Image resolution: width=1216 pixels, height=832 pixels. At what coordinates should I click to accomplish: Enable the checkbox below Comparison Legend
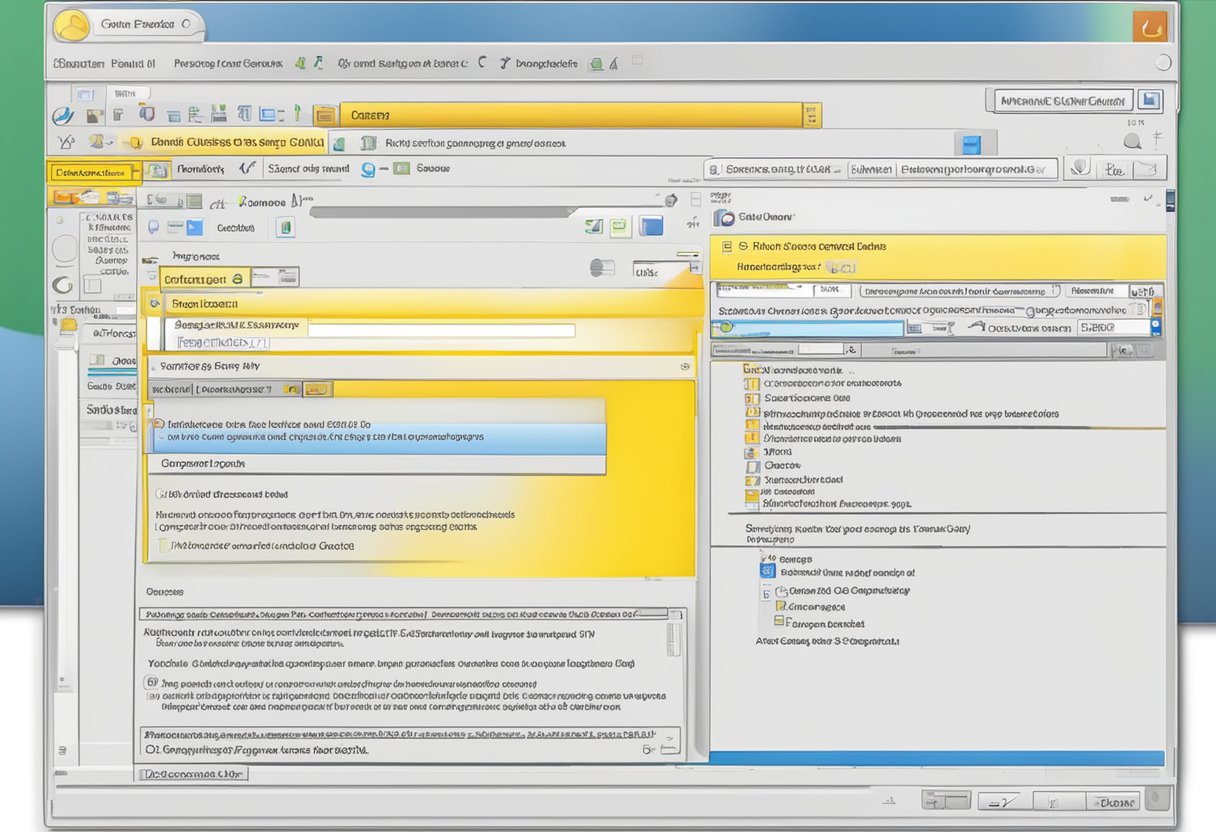pos(161,492)
